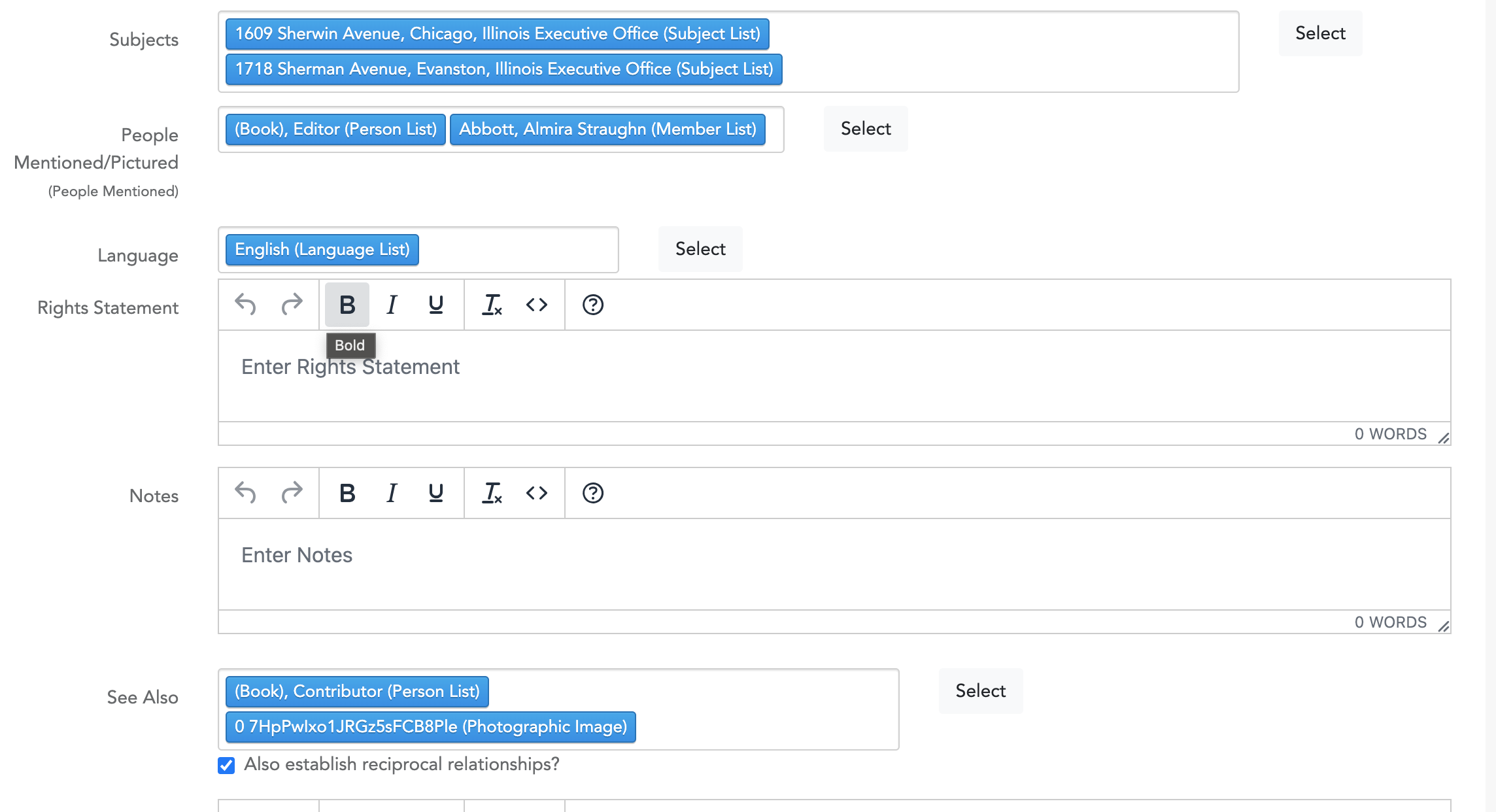Image resolution: width=1496 pixels, height=812 pixels.
Task: Open help icon in Rights Statement toolbar
Action: 593,305
